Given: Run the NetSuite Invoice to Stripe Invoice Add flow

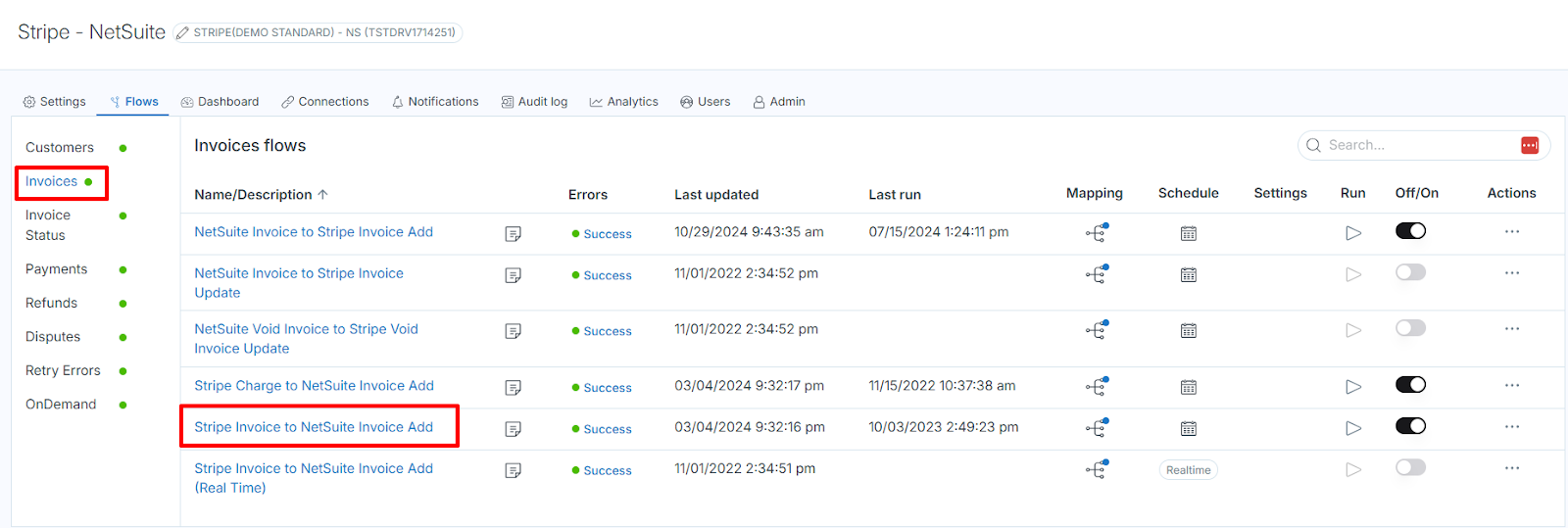Looking at the screenshot, I should 1352,233.
